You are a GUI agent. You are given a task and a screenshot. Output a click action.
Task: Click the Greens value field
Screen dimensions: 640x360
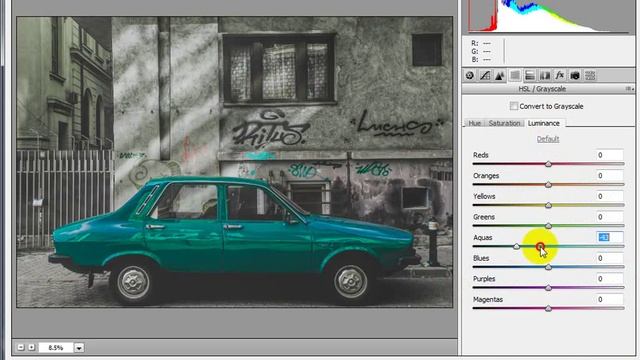click(x=609, y=217)
